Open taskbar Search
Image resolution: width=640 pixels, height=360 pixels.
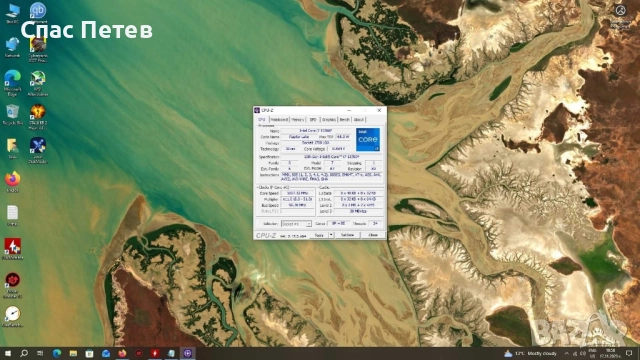click(24, 353)
